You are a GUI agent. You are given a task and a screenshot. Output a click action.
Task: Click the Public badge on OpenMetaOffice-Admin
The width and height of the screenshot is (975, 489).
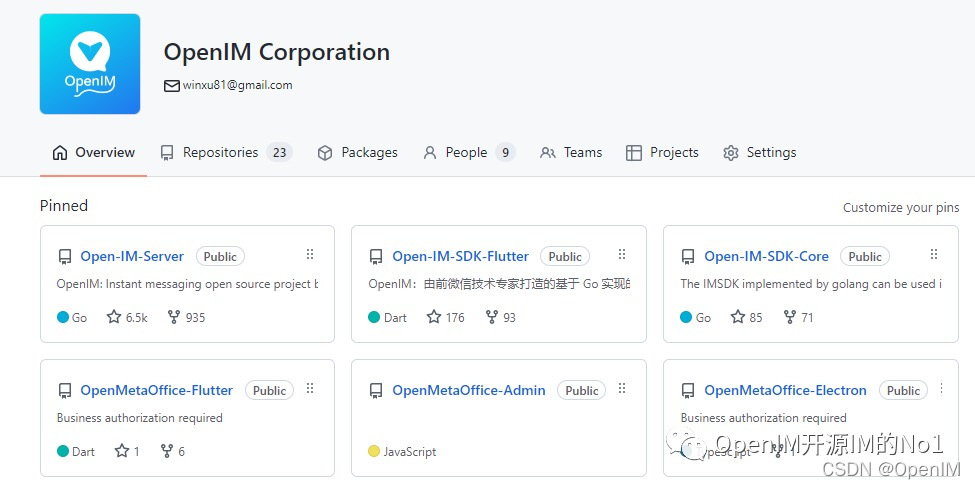coord(581,391)
